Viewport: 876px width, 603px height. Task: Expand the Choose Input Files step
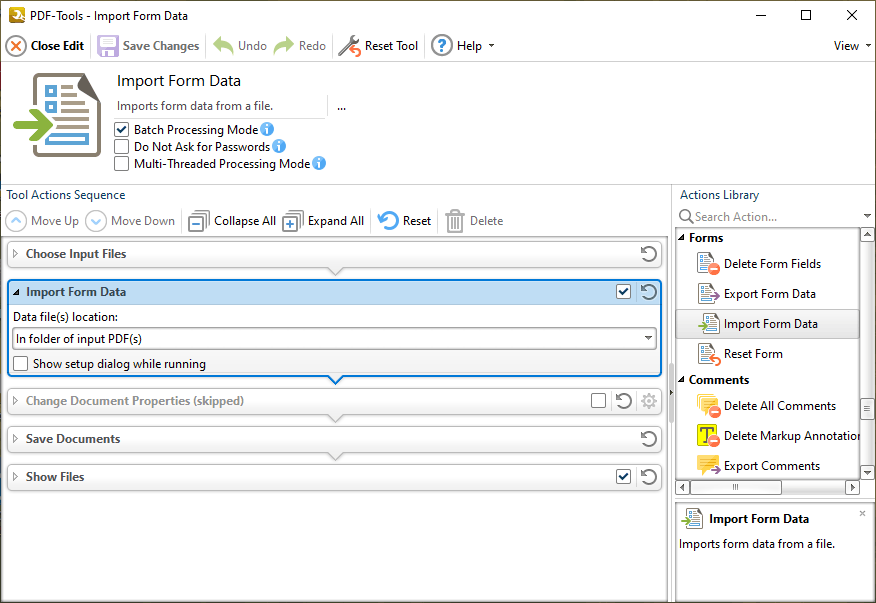pyautogui.click(x=16, y=254)
